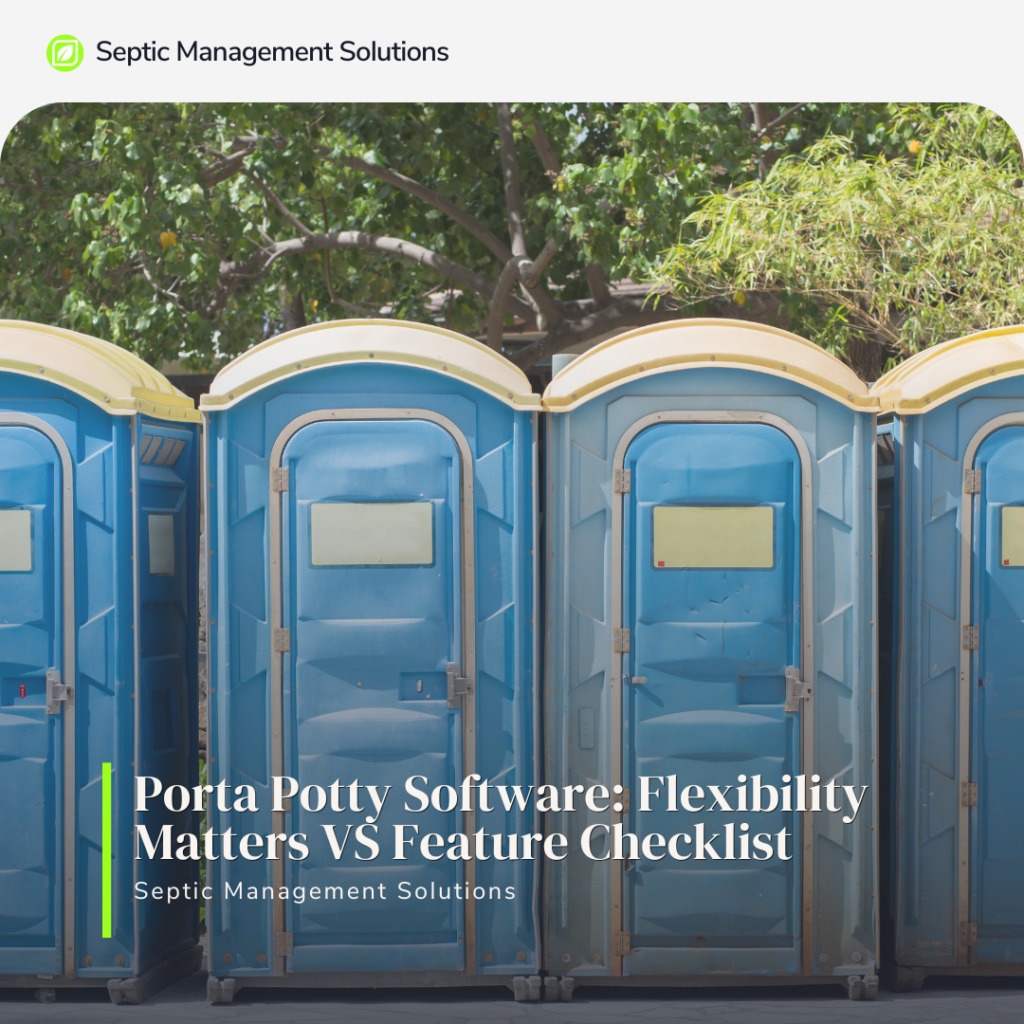Screen dimensions: 1024x1024
Task: Click the latch on the far-left toilet door
Action: (x=57, y=691)
